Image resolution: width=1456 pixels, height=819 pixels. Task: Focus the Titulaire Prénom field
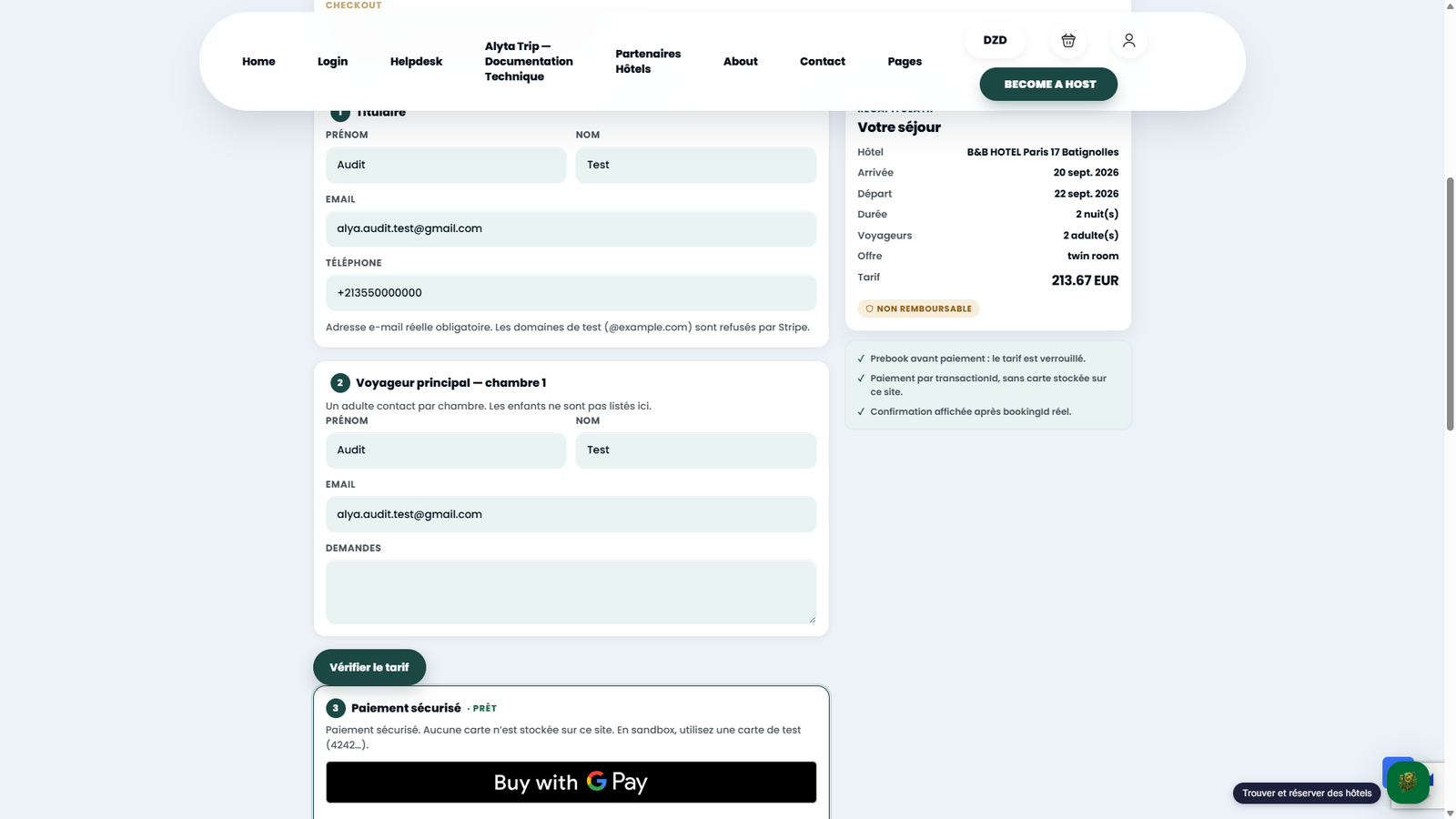click(x=446, y=166)
